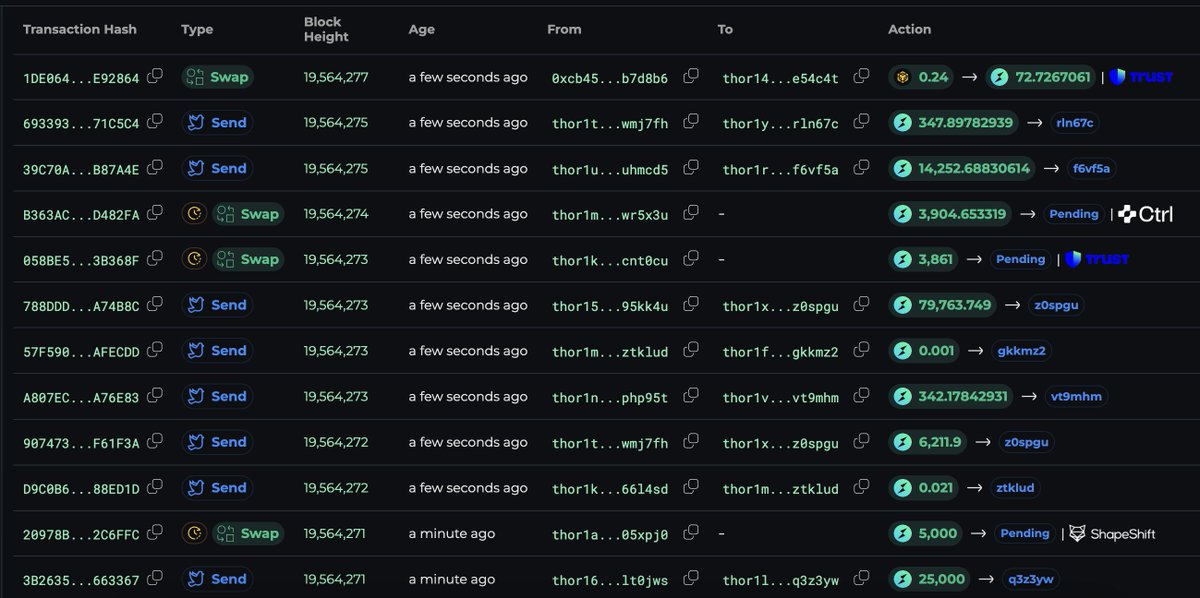The height and width of the screenshot is (598, 1200).
Task: Copy transaction hash 058BE5...3B368F
Action: (155, 259)
